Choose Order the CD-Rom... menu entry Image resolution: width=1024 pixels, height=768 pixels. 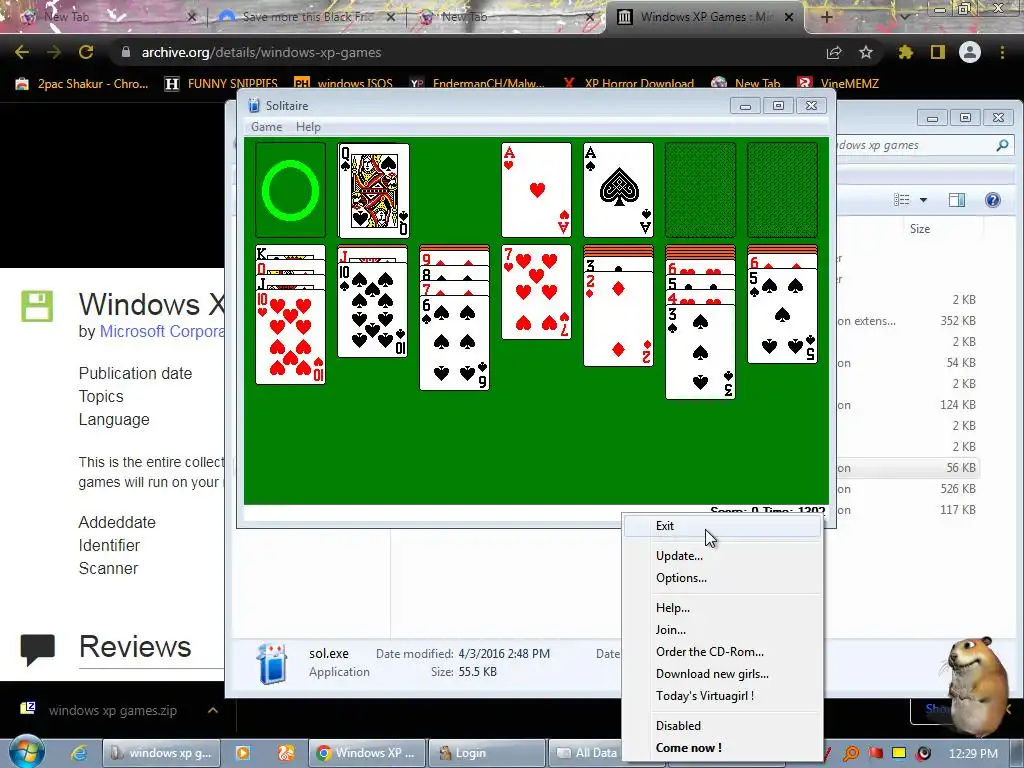[722, 652]
